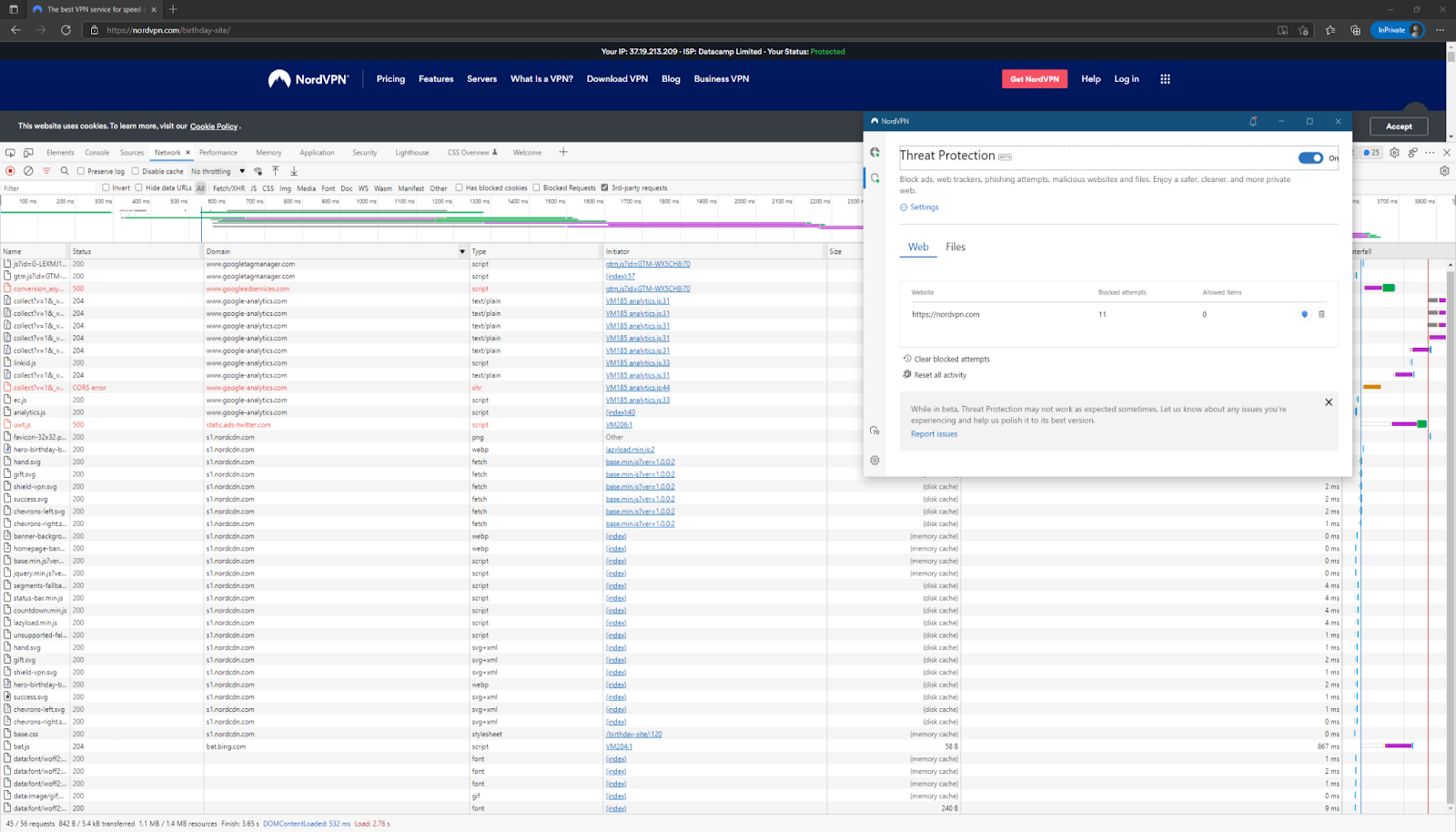Click the record network log button

point(11,171)
